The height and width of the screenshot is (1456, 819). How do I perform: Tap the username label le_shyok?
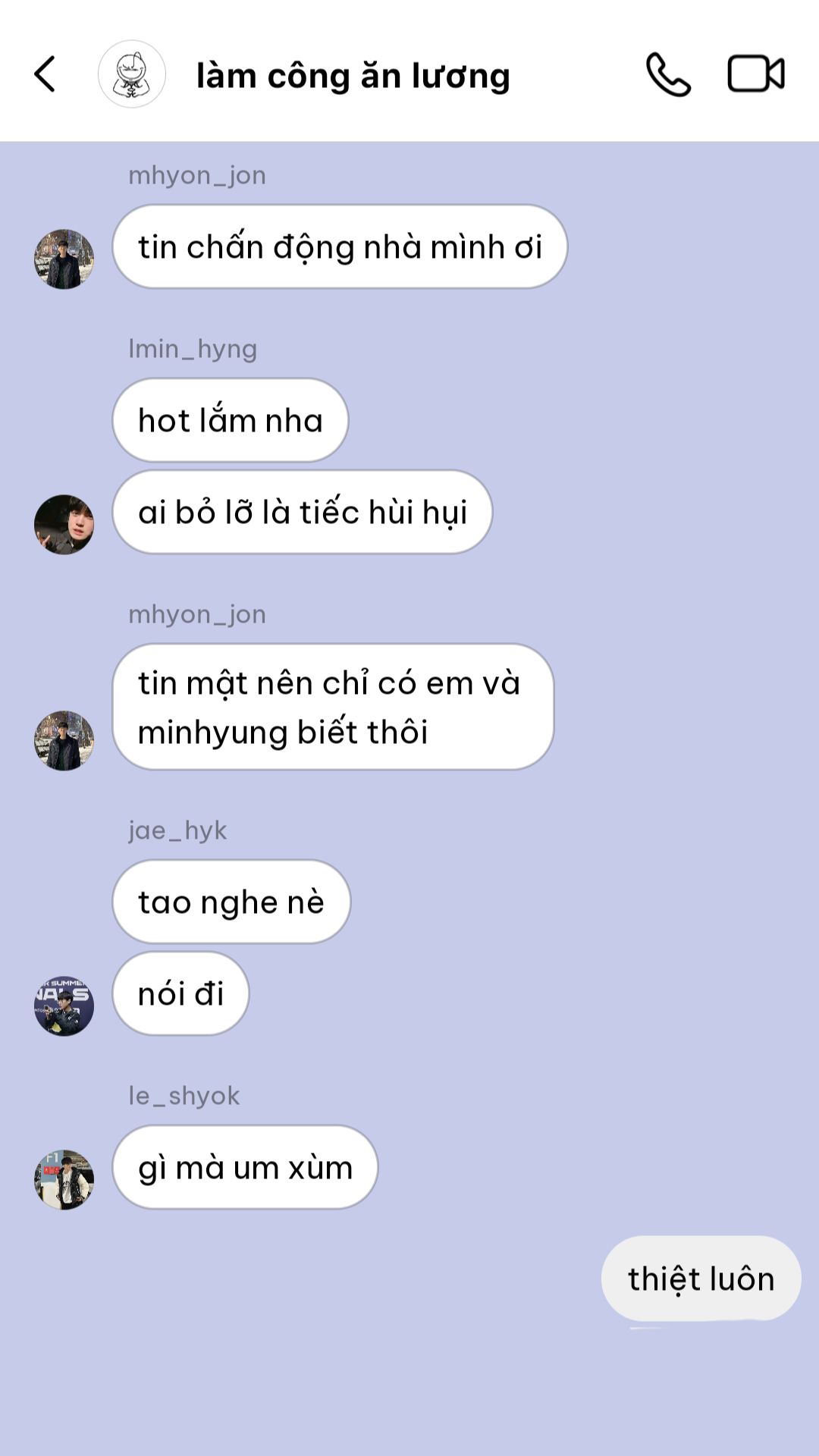tap(184, 1096)
